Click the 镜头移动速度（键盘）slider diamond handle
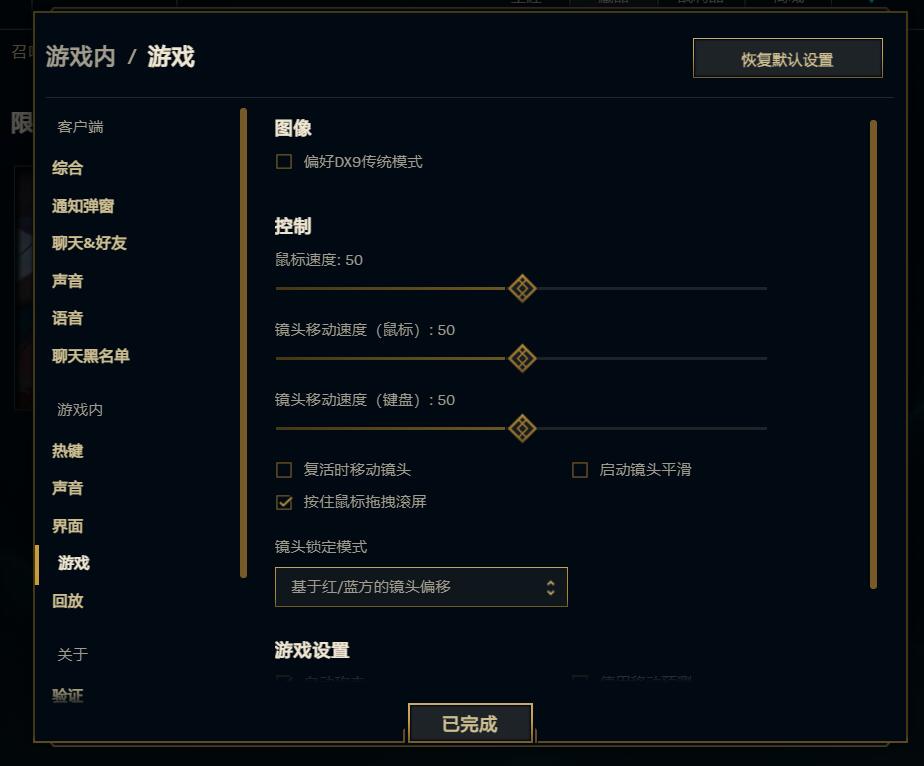Image resolution: width=924 pixels, height=766 pixels. [522, 429]
